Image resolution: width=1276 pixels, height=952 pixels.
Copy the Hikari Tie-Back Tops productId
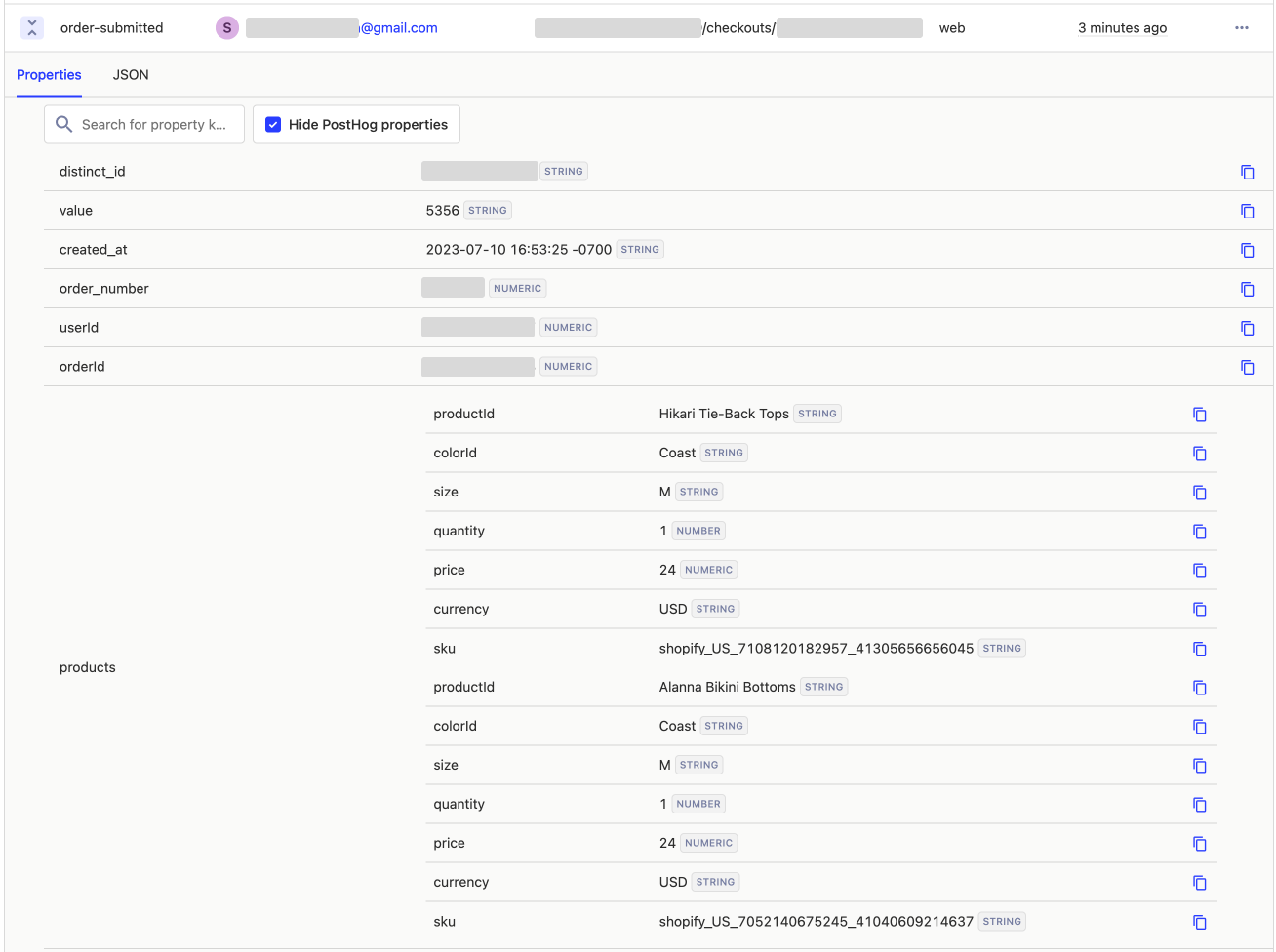(x=1199, y=414)
